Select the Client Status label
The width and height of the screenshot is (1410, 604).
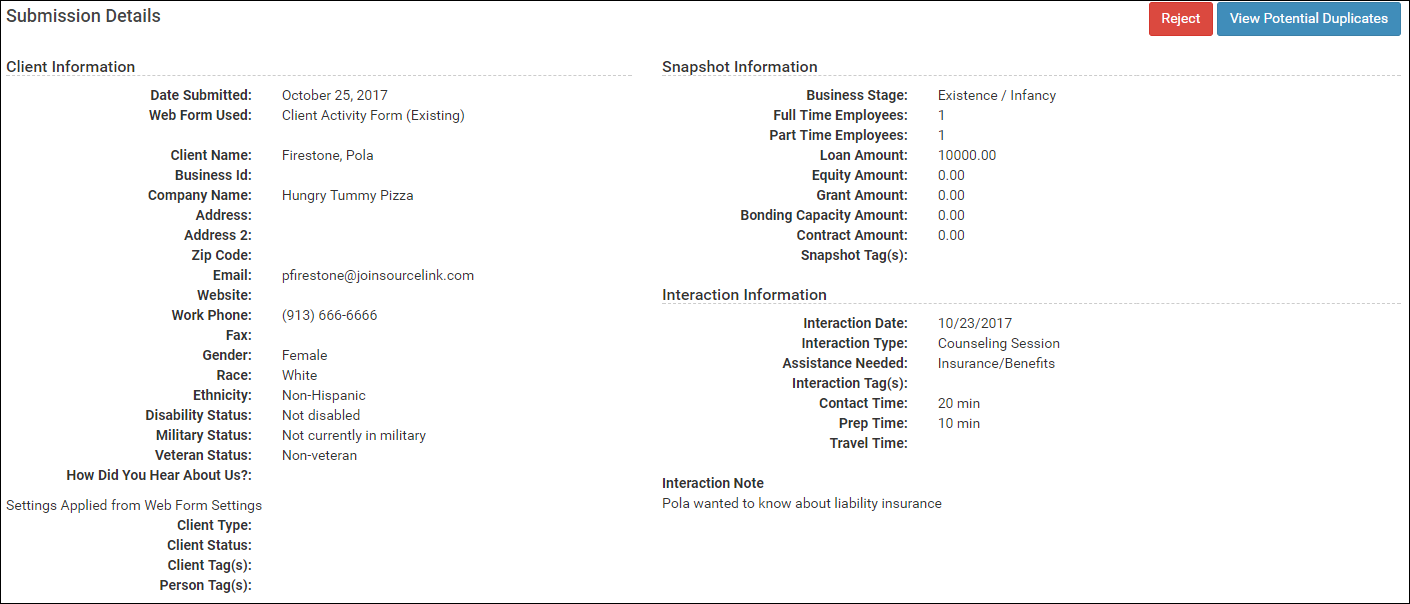209,545
